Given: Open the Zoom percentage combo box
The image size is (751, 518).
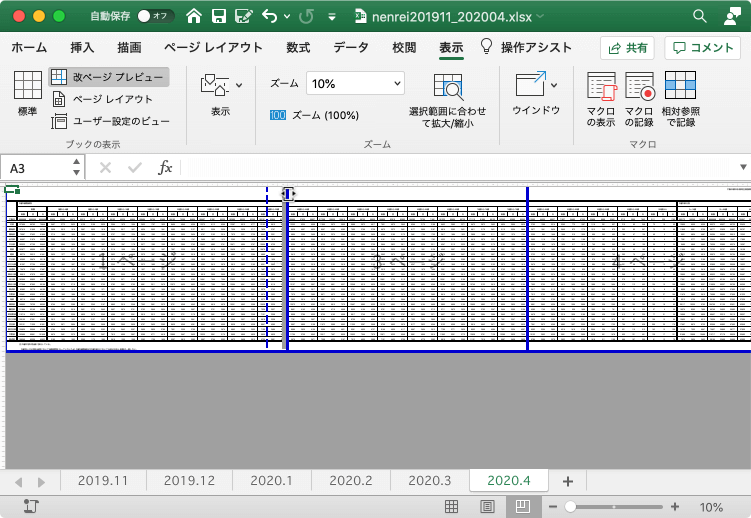Looking at the screenshot, I should tap(355, 84).
